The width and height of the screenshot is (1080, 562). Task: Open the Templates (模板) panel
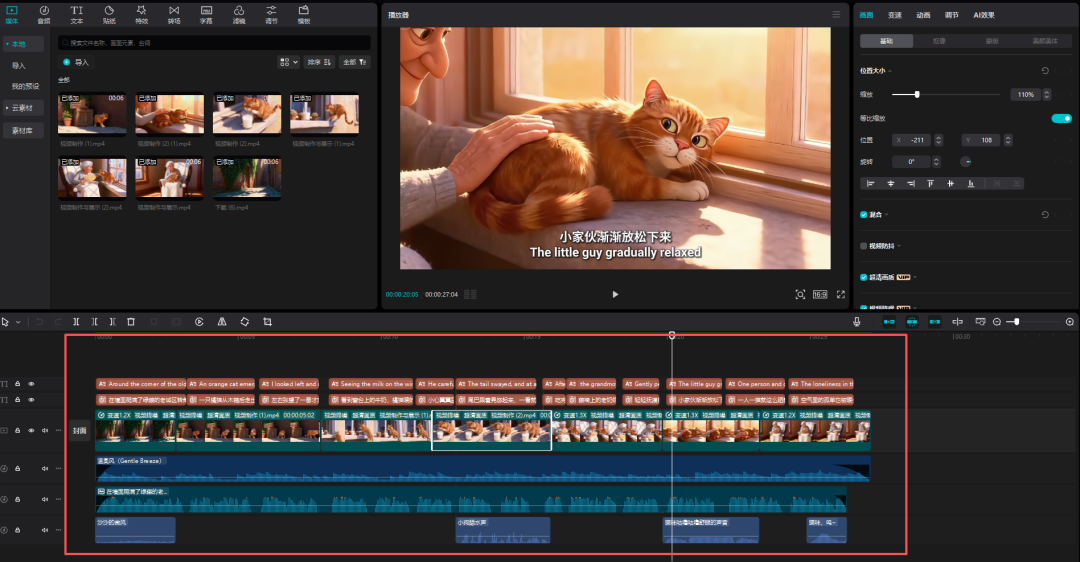(x=304, y=14)
